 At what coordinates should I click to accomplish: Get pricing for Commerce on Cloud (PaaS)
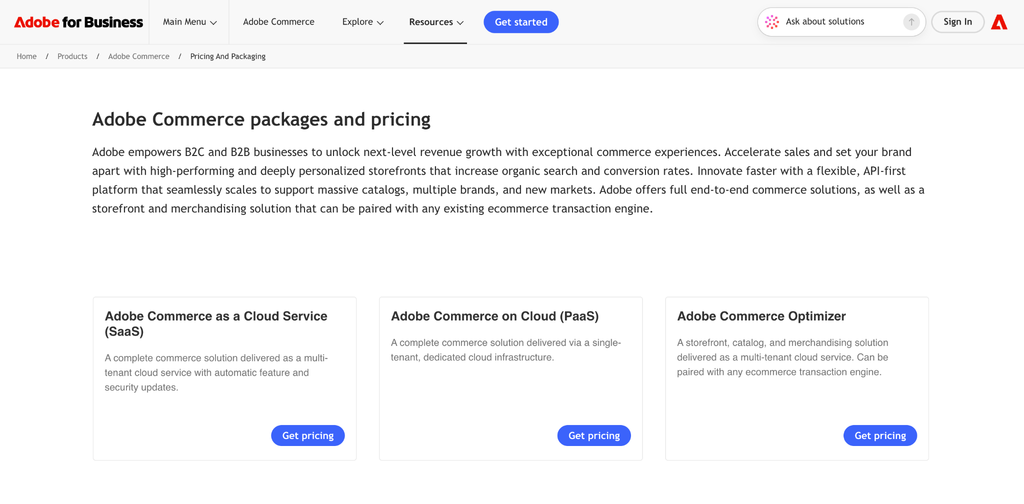tap(594, 435)
